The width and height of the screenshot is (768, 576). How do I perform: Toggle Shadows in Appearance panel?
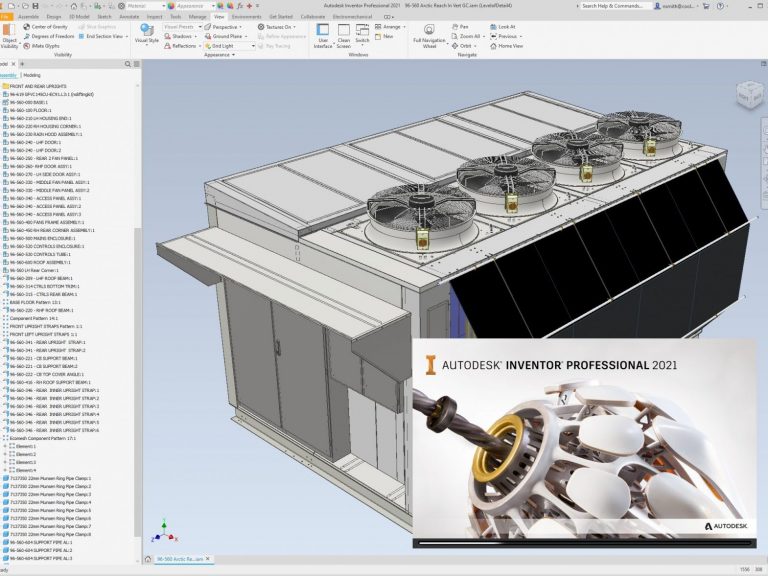(x=180, y=36)
